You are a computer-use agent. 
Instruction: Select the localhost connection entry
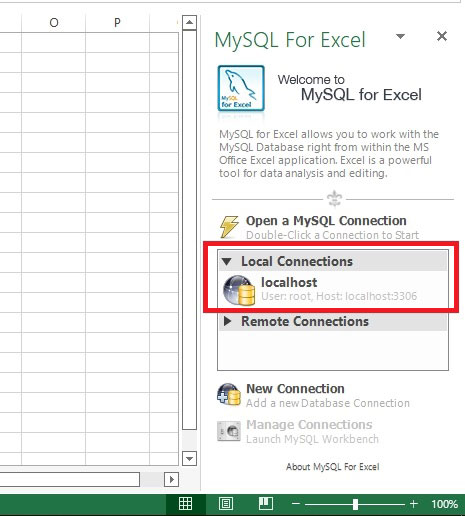333,289
